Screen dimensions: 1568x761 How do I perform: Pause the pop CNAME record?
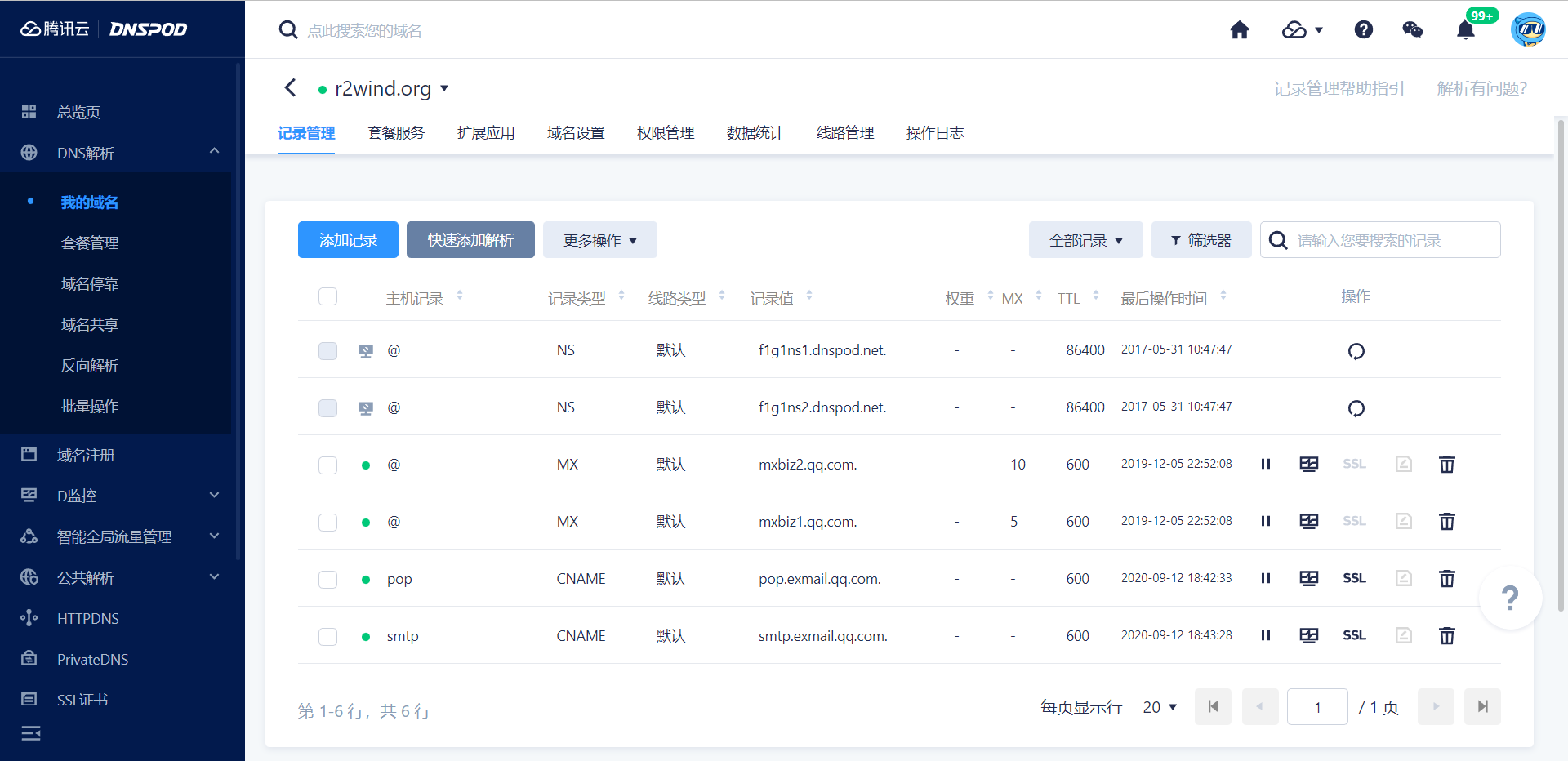click(1265, 578)
